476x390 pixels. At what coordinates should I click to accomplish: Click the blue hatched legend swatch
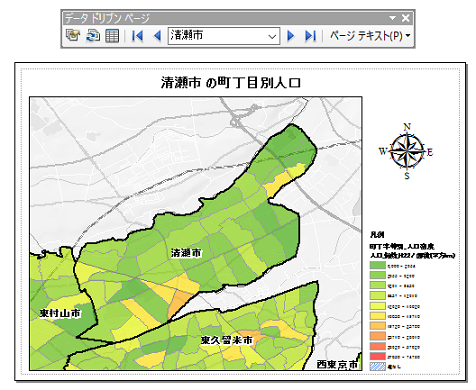click(378, 366)
